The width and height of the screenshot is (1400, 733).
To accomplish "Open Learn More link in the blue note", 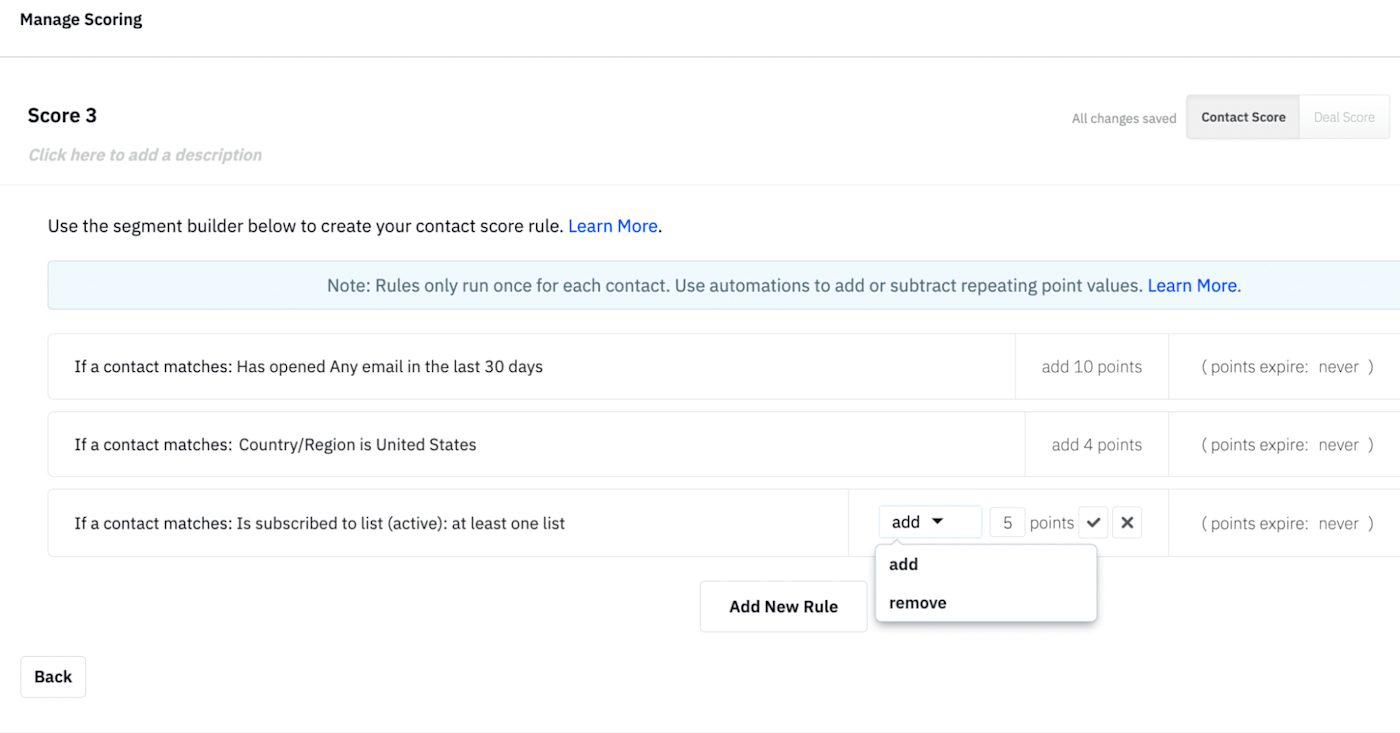I will point(1194,285).
